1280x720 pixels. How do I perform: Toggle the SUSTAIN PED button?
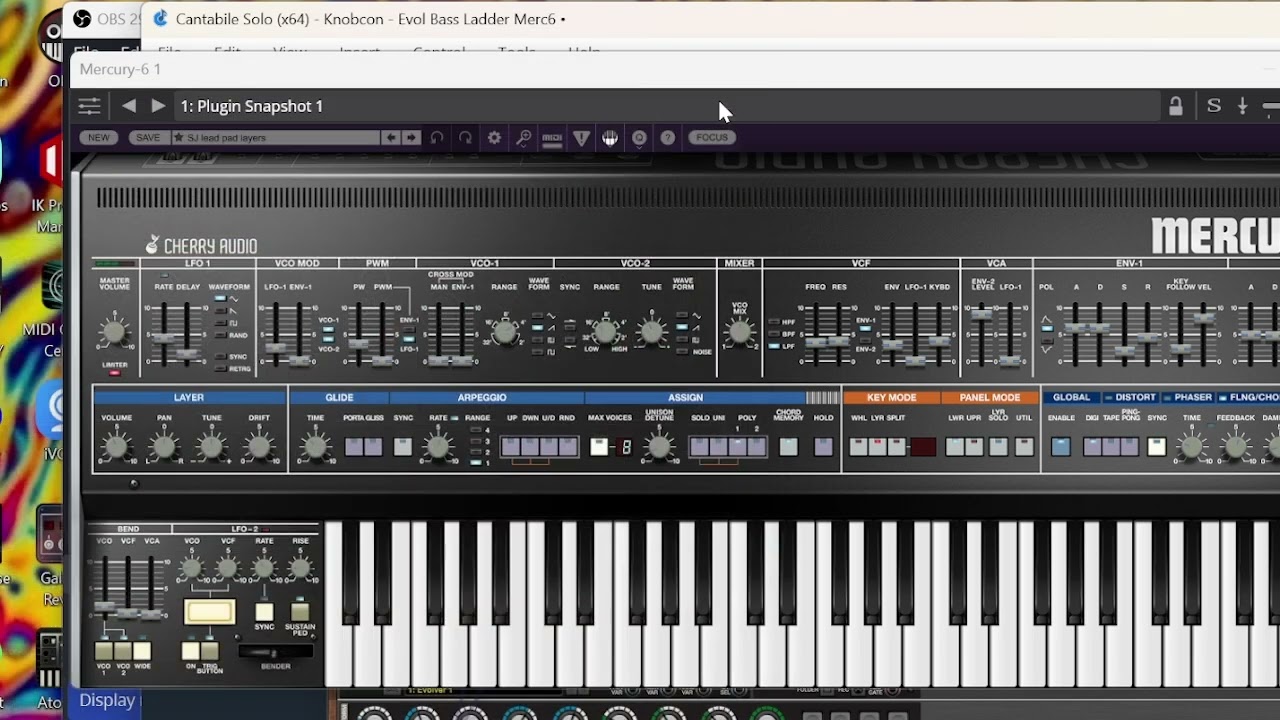pyautogui.click(x=300, y=612)
